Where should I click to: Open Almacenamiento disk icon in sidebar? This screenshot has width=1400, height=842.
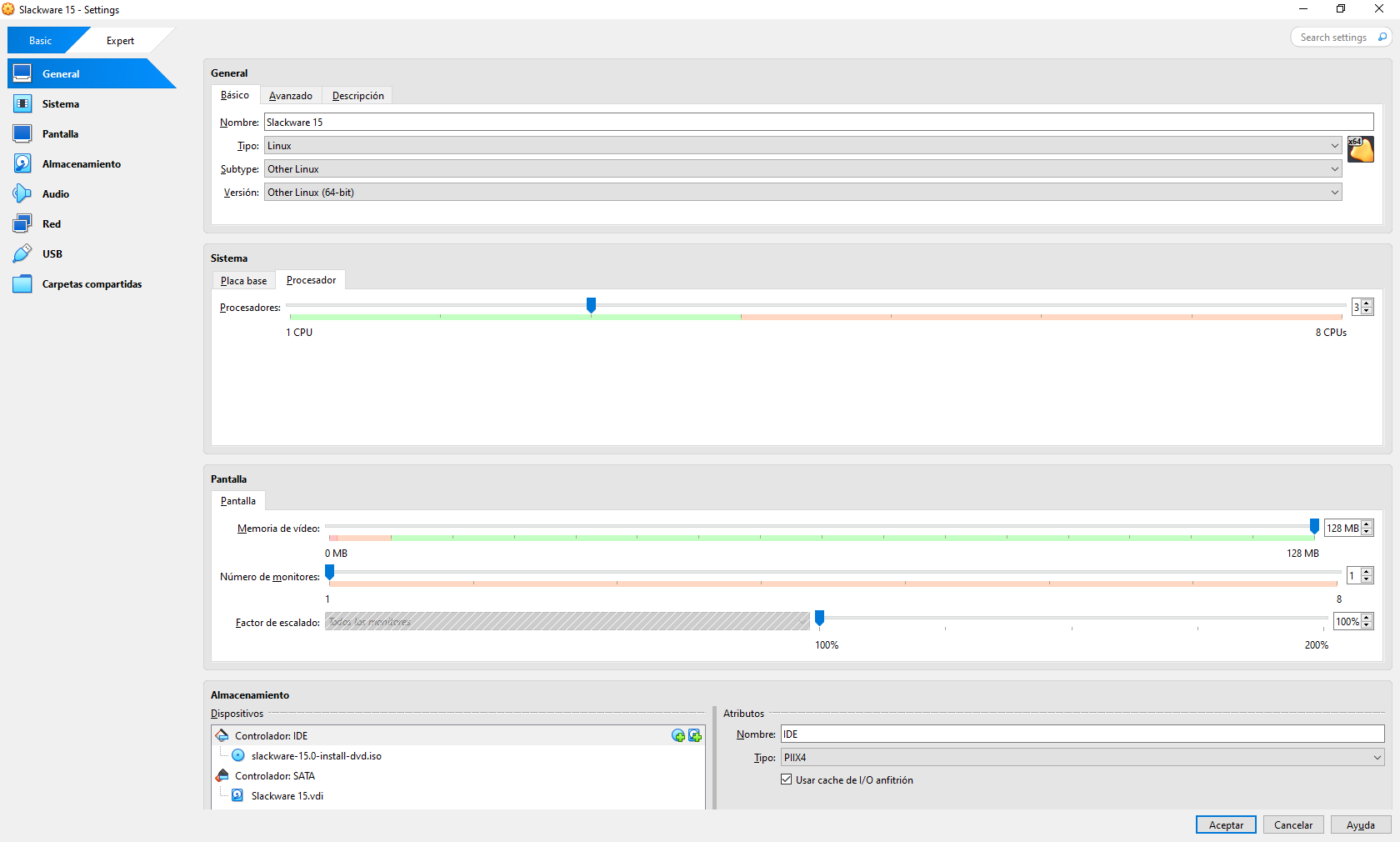click(x=22, y=163)
